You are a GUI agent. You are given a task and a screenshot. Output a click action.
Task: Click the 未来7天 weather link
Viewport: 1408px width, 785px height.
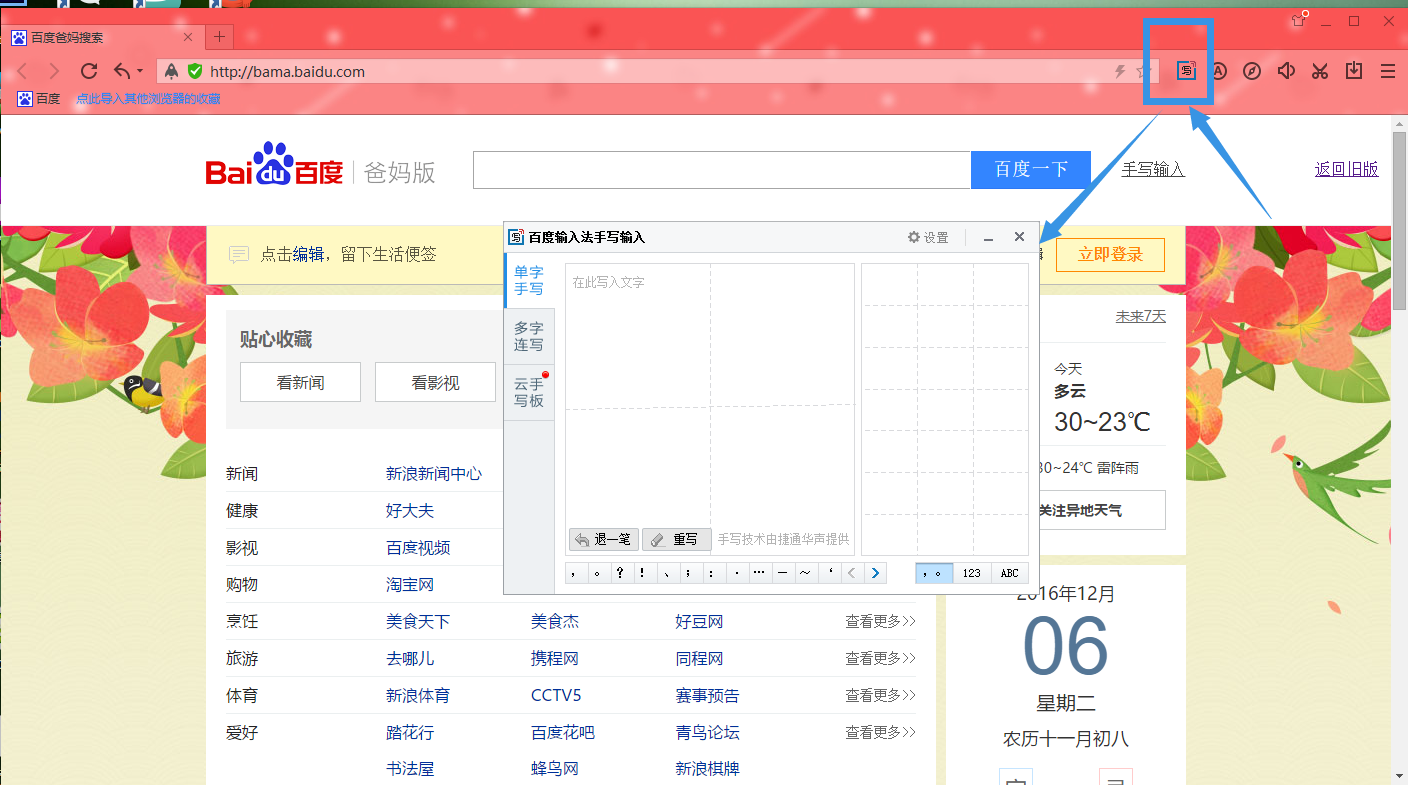[1141, 316]
